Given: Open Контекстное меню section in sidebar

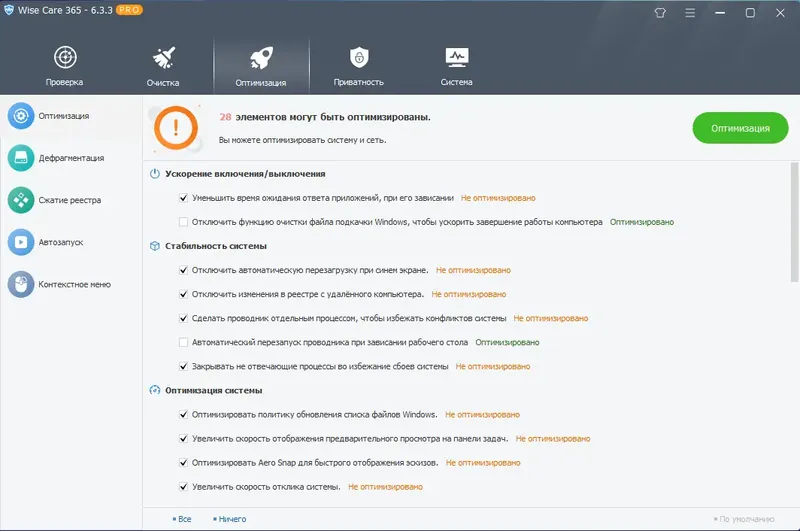Looking at the screenshot, I should coord(71,284).
